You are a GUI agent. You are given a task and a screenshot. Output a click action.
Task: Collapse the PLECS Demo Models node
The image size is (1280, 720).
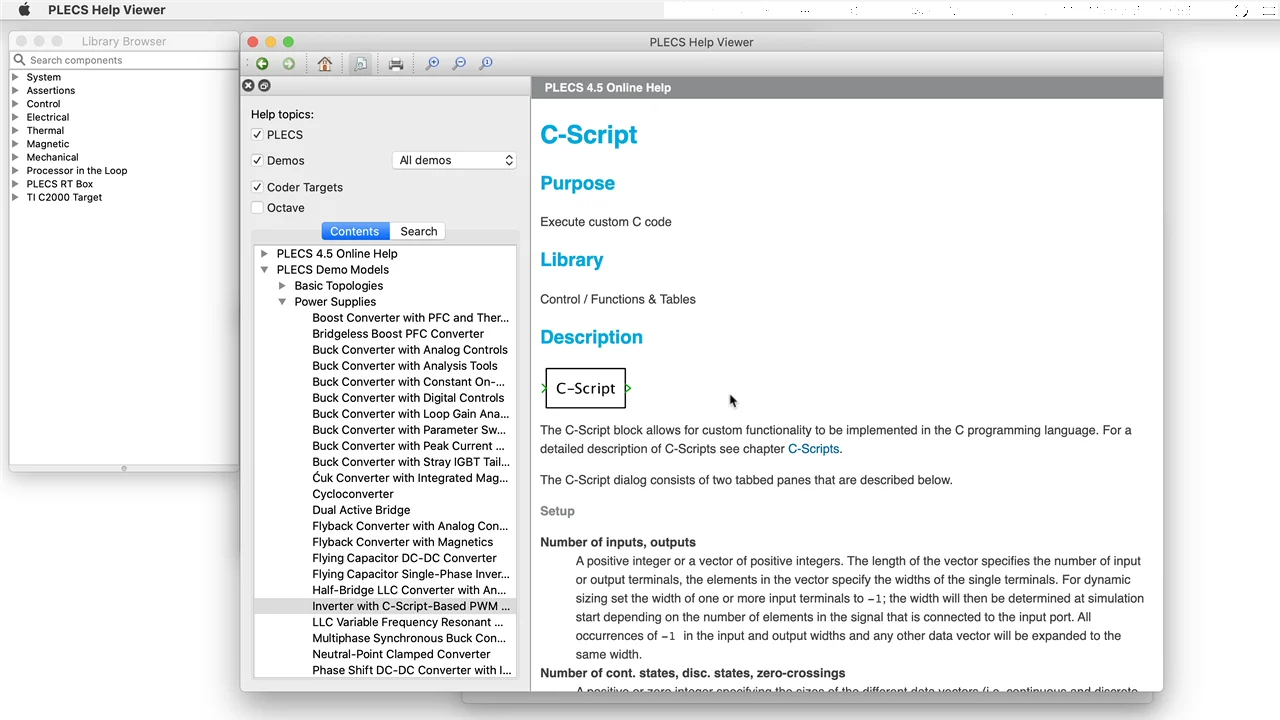(264, 270)
